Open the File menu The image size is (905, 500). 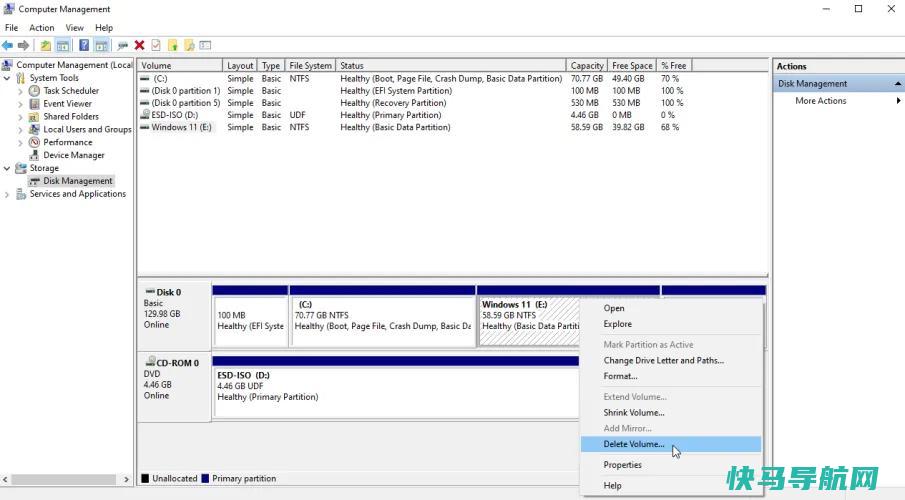11,28
